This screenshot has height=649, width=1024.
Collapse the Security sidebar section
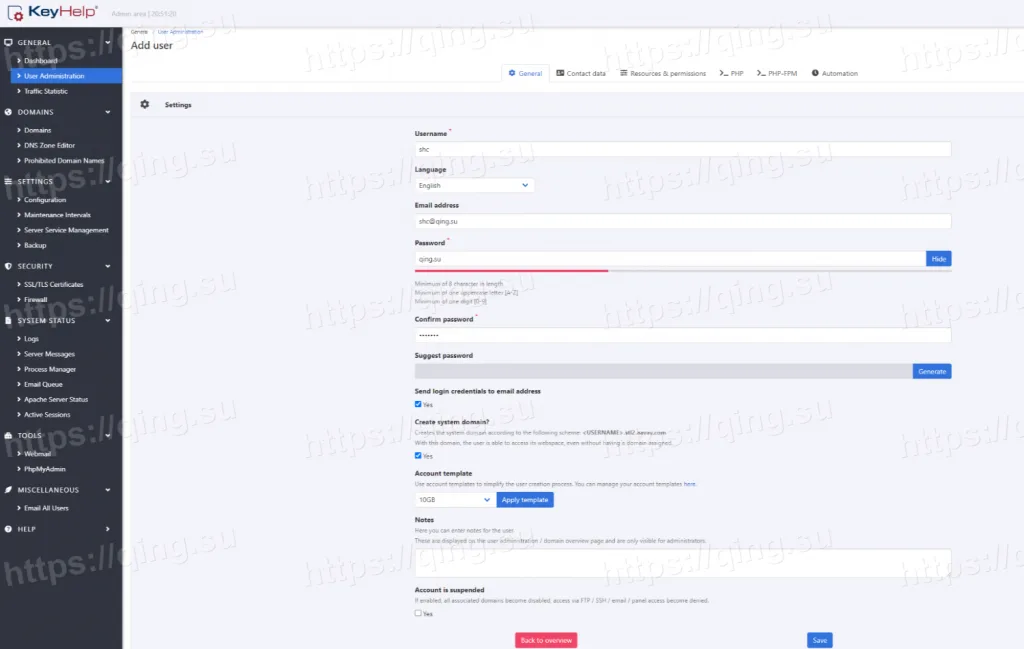(108, 266)
